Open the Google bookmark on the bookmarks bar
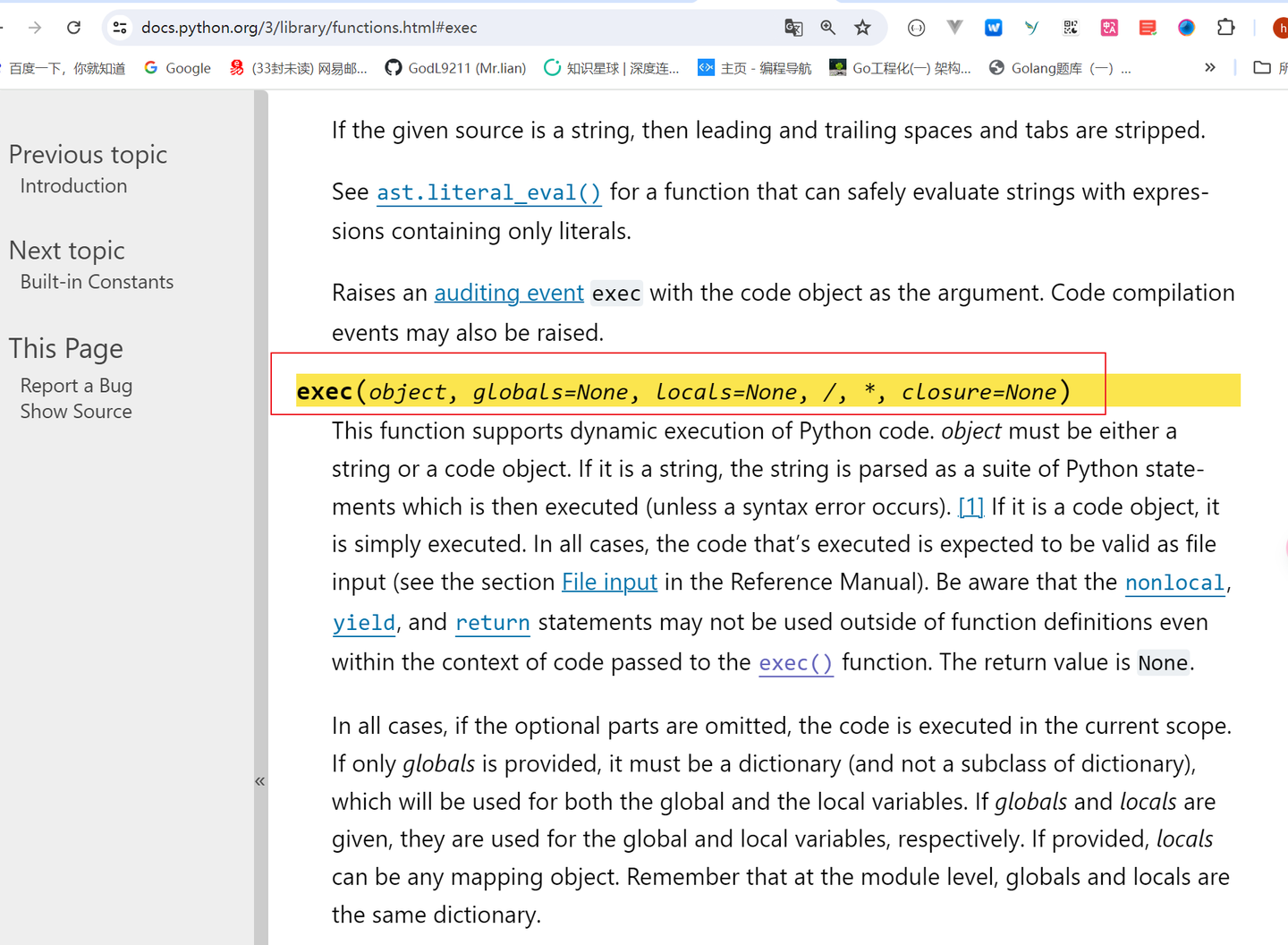 point(176,67)
